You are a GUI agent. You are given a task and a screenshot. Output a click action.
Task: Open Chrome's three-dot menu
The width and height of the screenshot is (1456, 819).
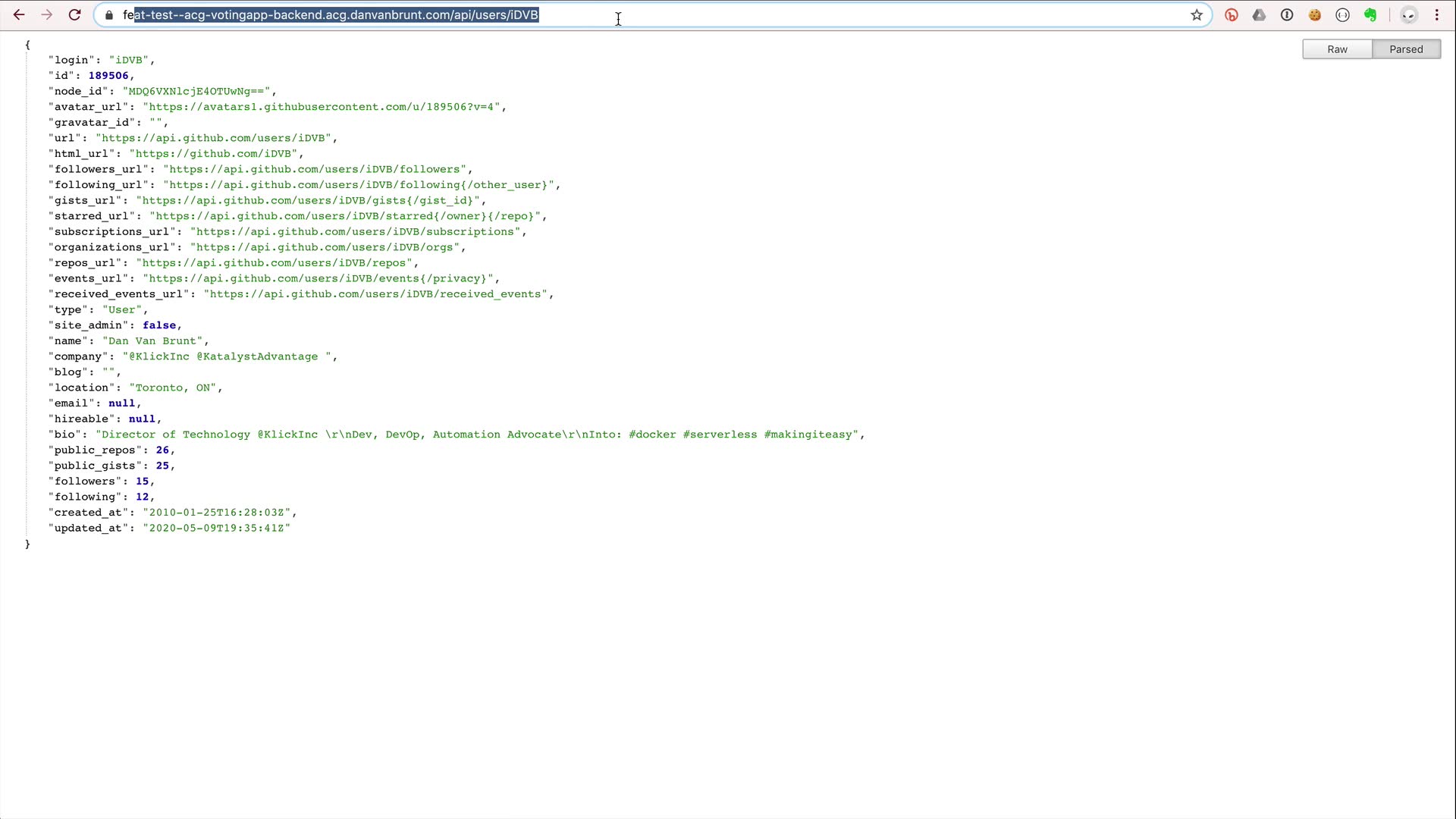(1436, 15)
